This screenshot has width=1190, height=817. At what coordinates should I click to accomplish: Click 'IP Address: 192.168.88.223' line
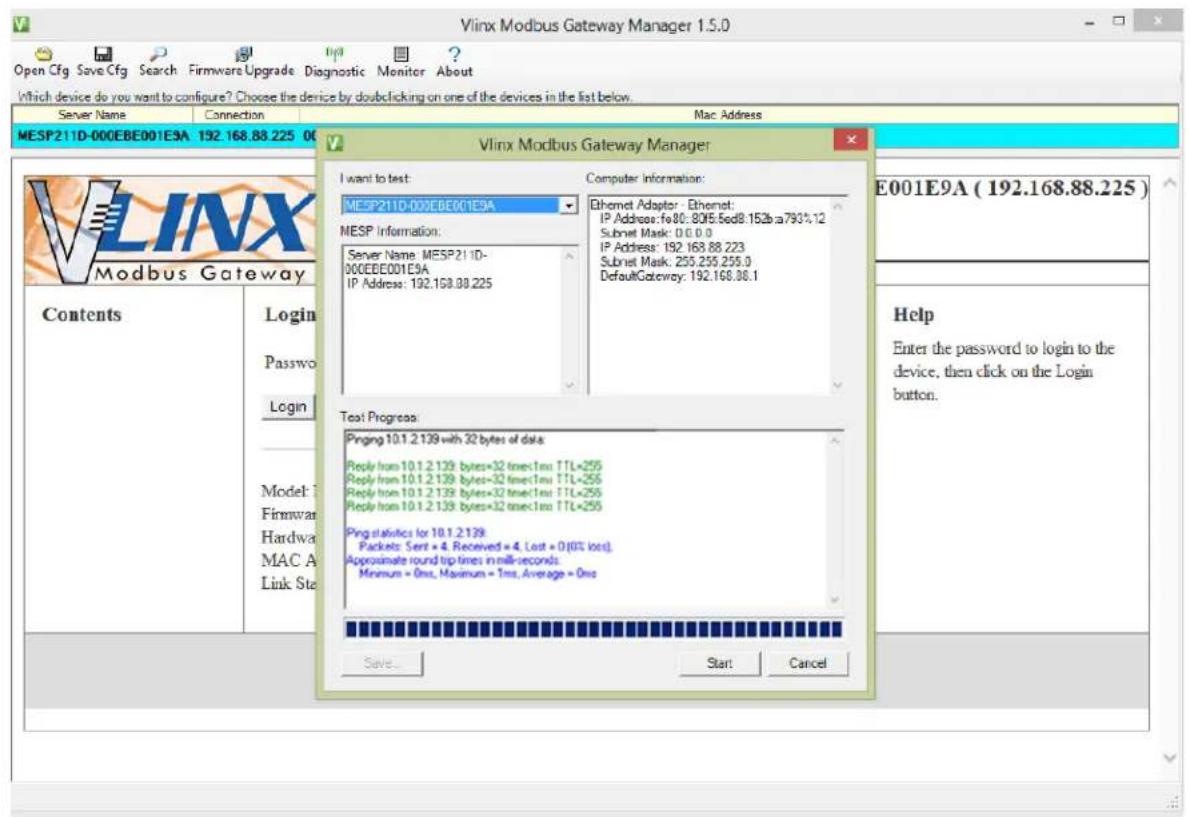(x=672, y=247)
